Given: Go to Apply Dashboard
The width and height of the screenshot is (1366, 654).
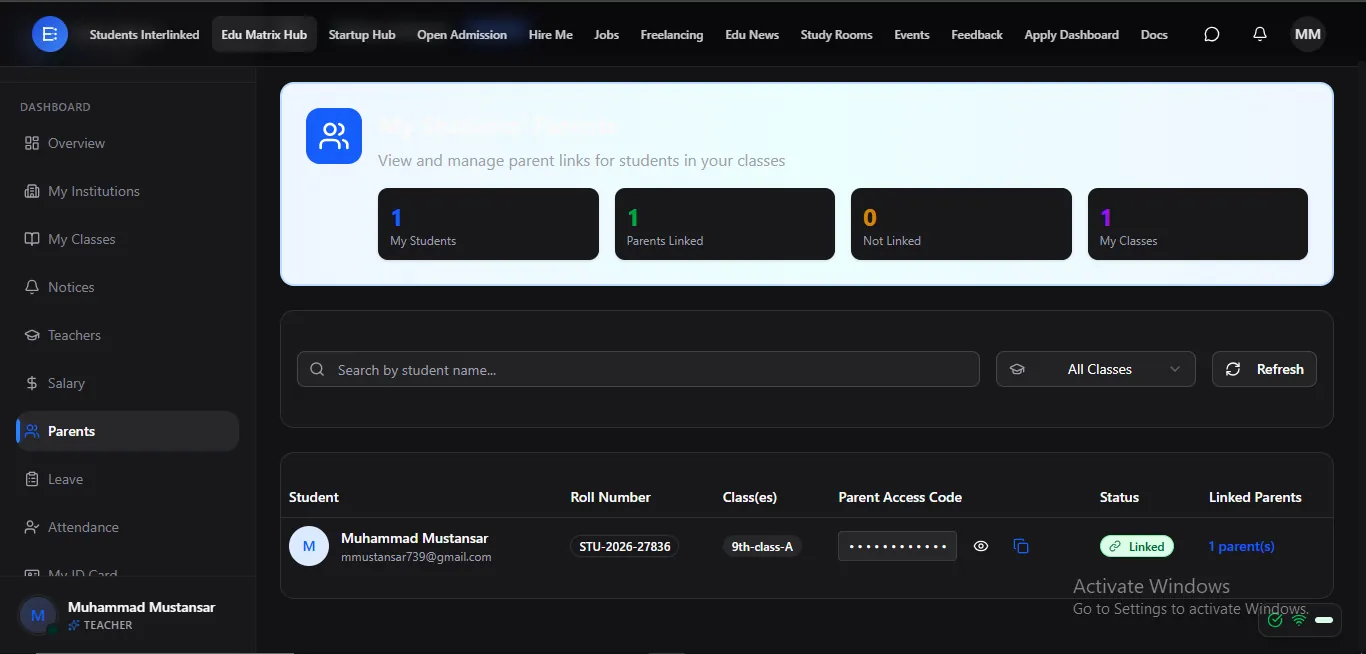Looking at the screenshot, I should coord(1072,34).
